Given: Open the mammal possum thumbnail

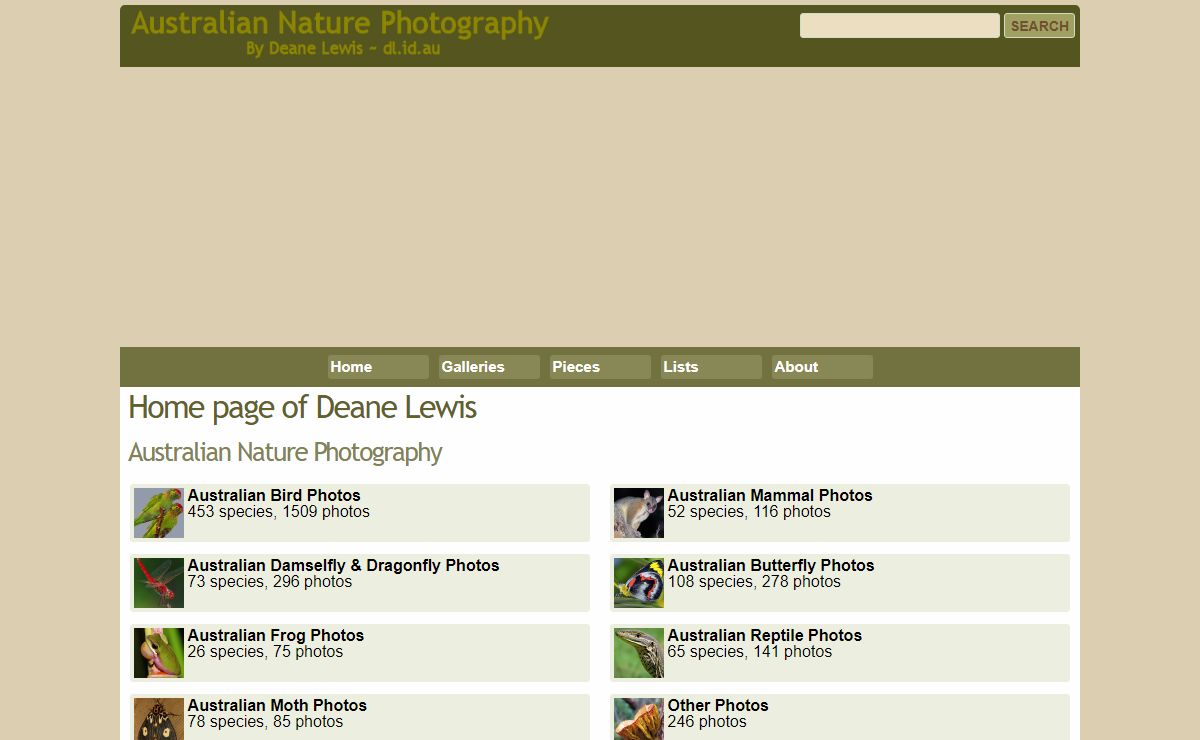Looking at the screenshot, I should [x=639, y=513].
